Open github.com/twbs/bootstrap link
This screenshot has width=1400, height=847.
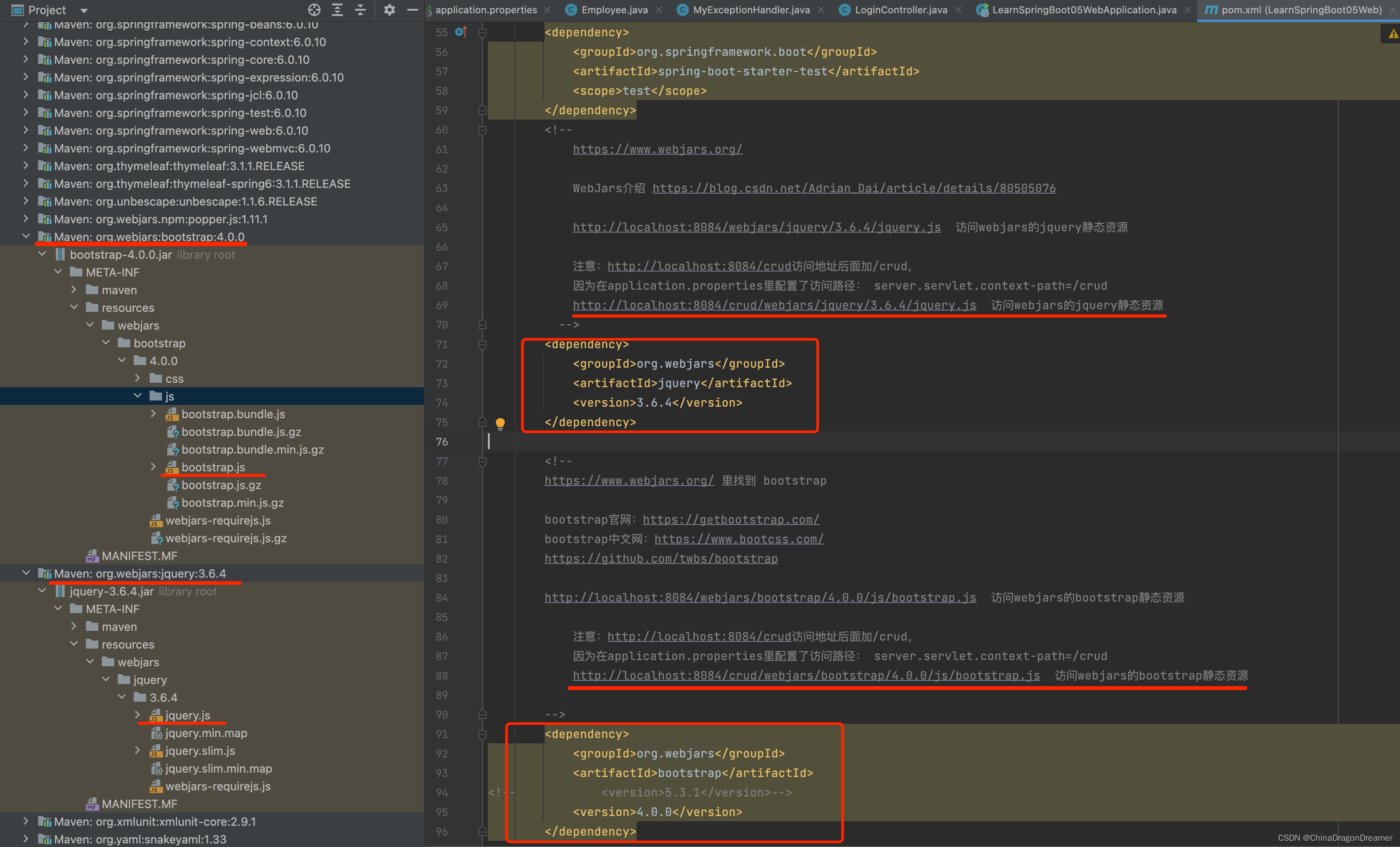[x=661, y=558]
